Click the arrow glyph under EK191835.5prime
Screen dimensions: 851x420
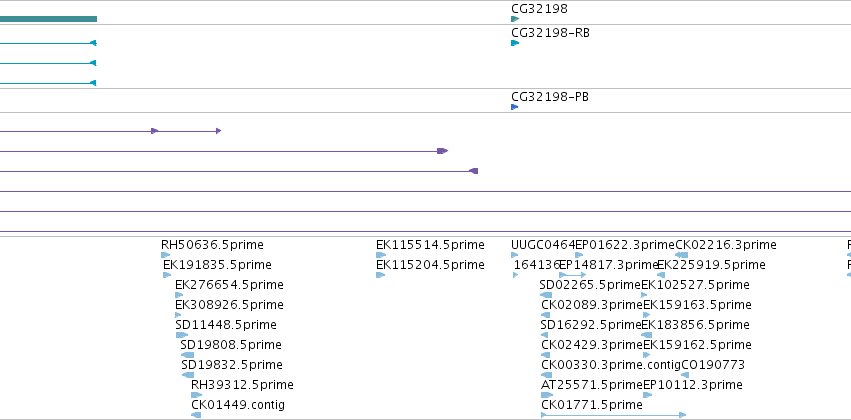coord(167,275)
